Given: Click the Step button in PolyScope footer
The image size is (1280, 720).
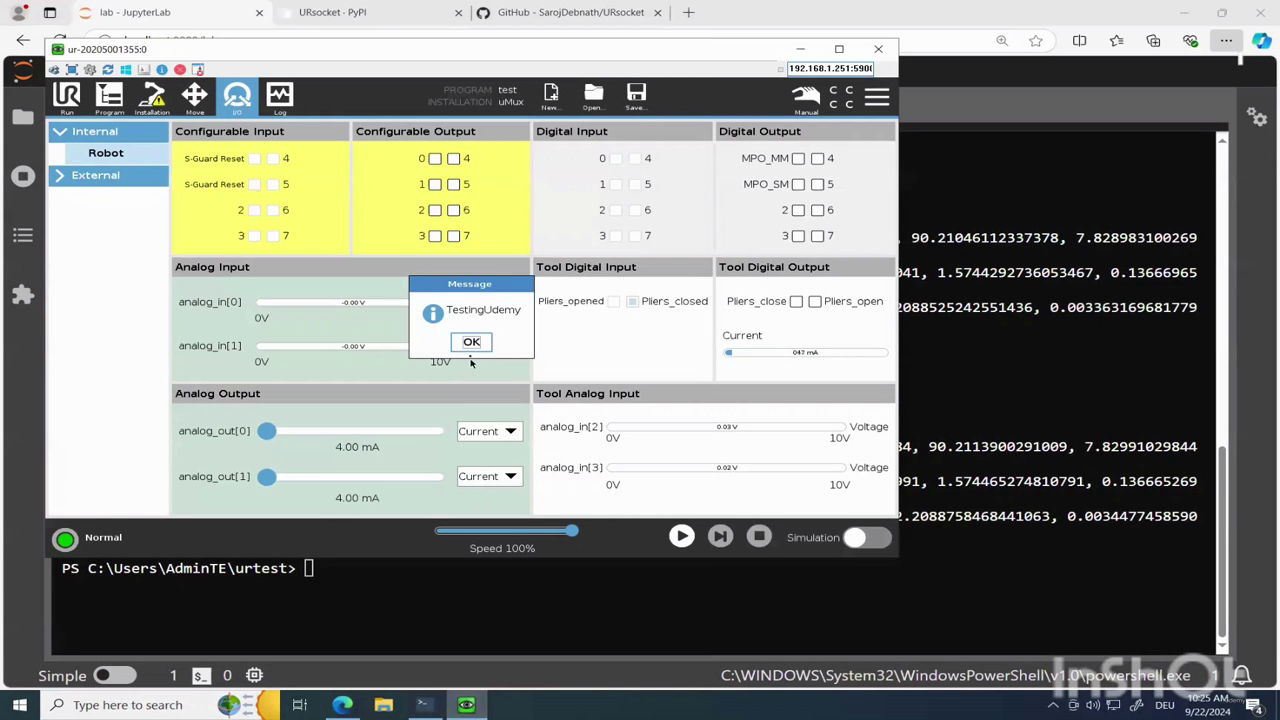Looking at the screenshot, I should [720, 537].
